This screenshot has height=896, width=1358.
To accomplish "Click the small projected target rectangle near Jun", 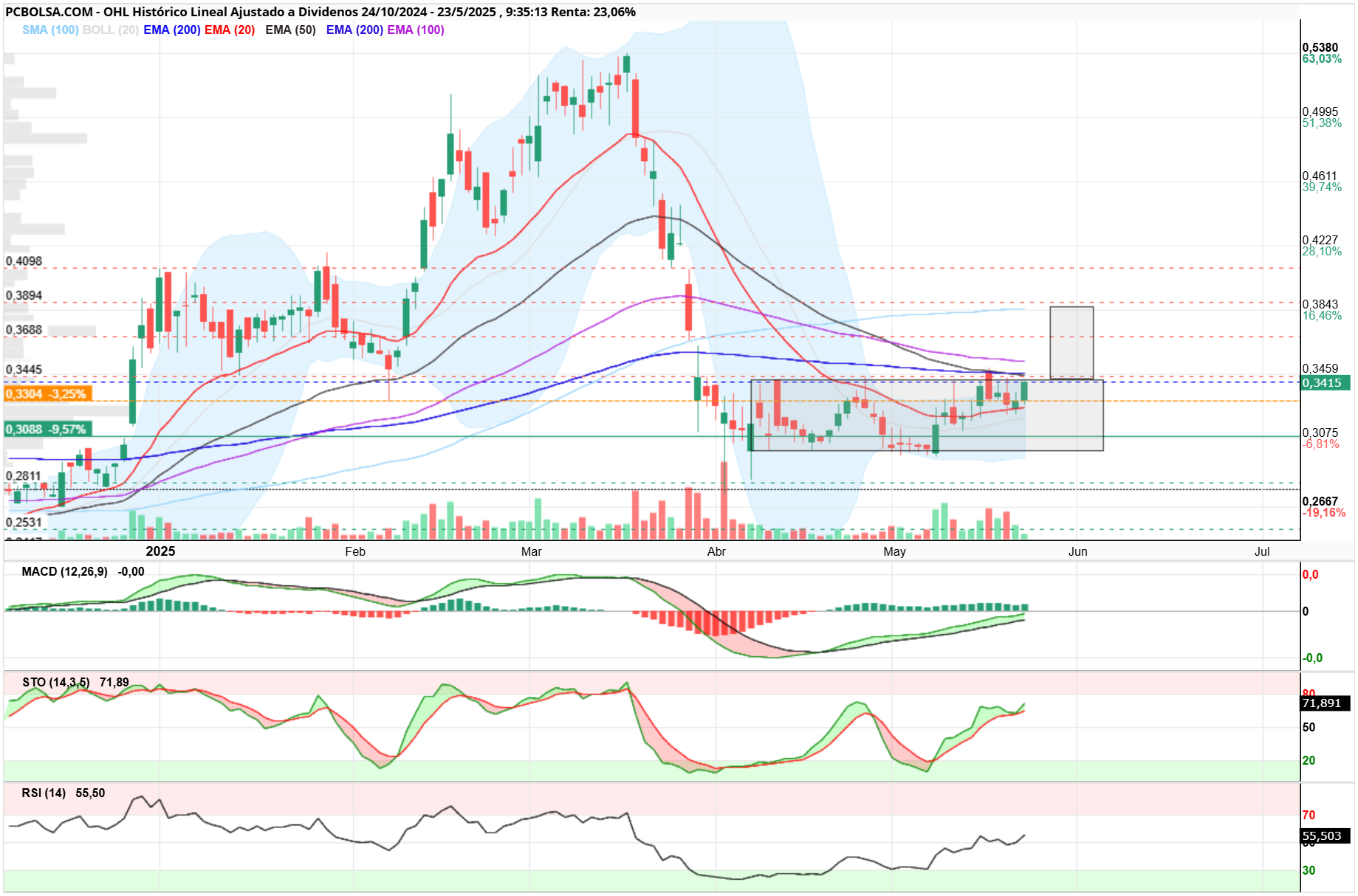I will click(x=1071, y=342).
